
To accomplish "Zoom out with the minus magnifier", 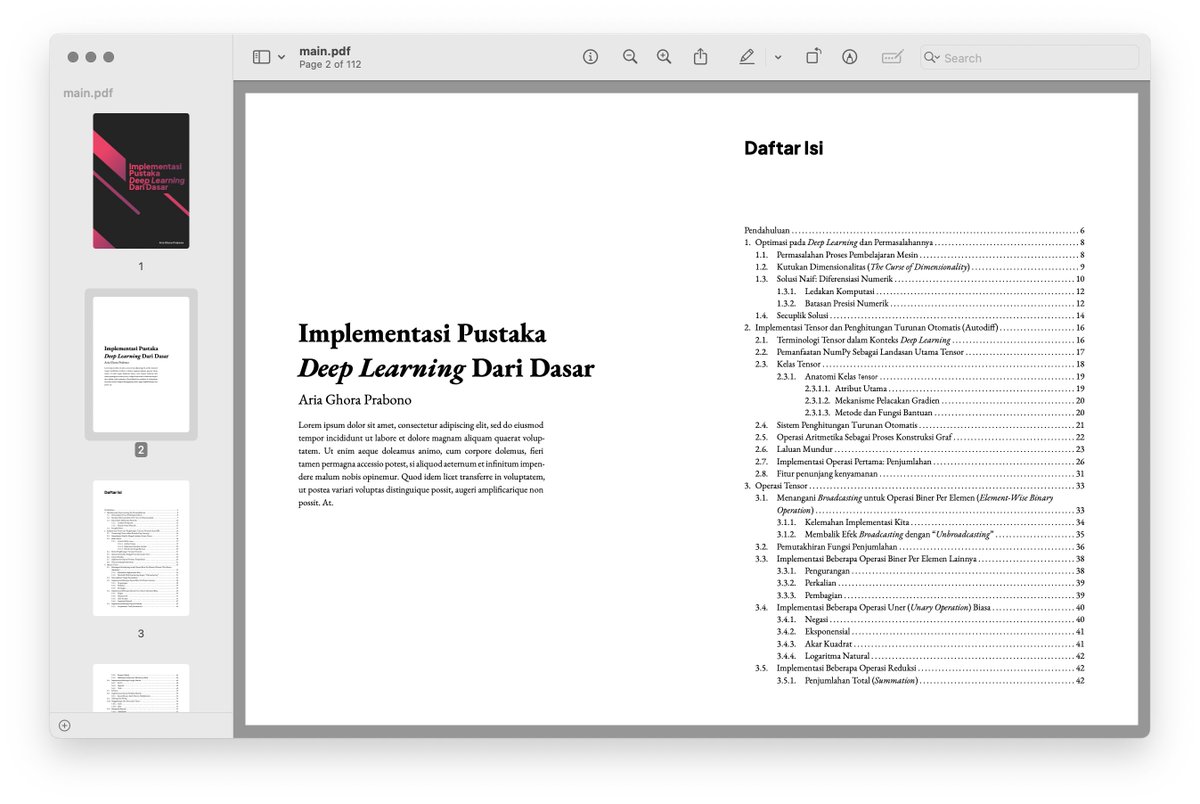I will pos(630,57).
